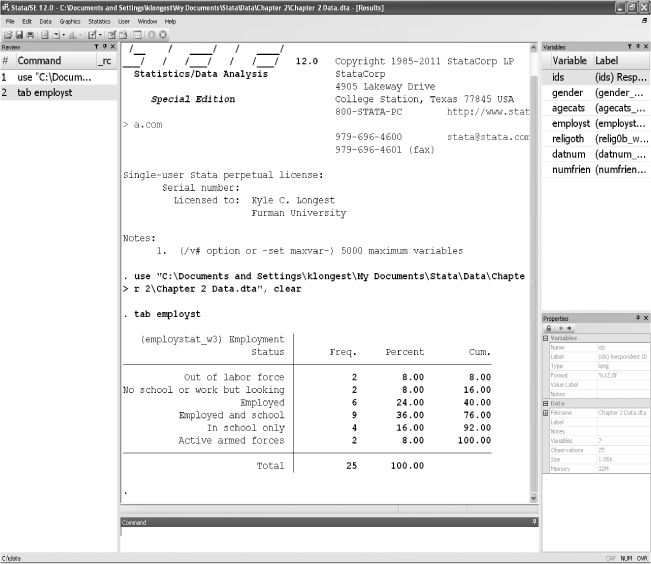The width and height of the screenshot is (651, 564).
Task: Click the filter icon in Variables panel
Action: 627,47
